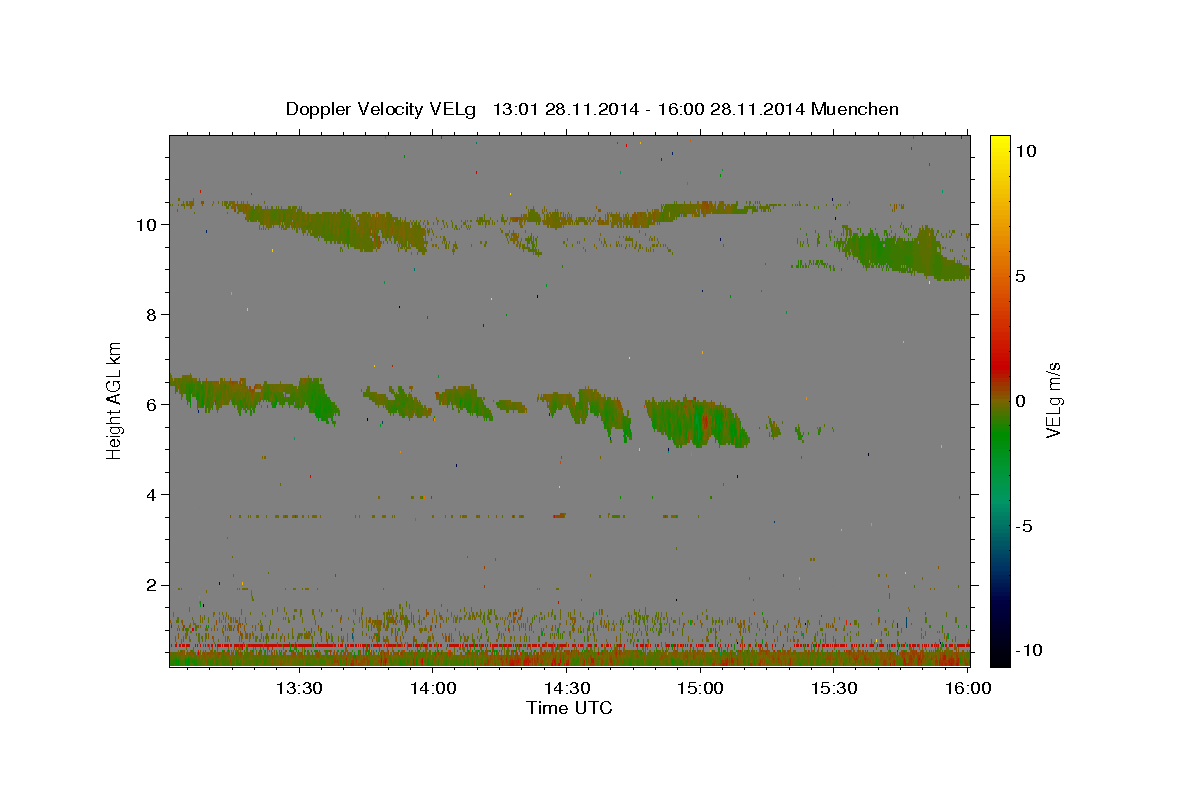Click the 15:30 time tick label
This screenshot has width=1200, height=800.
coord(834,688)
